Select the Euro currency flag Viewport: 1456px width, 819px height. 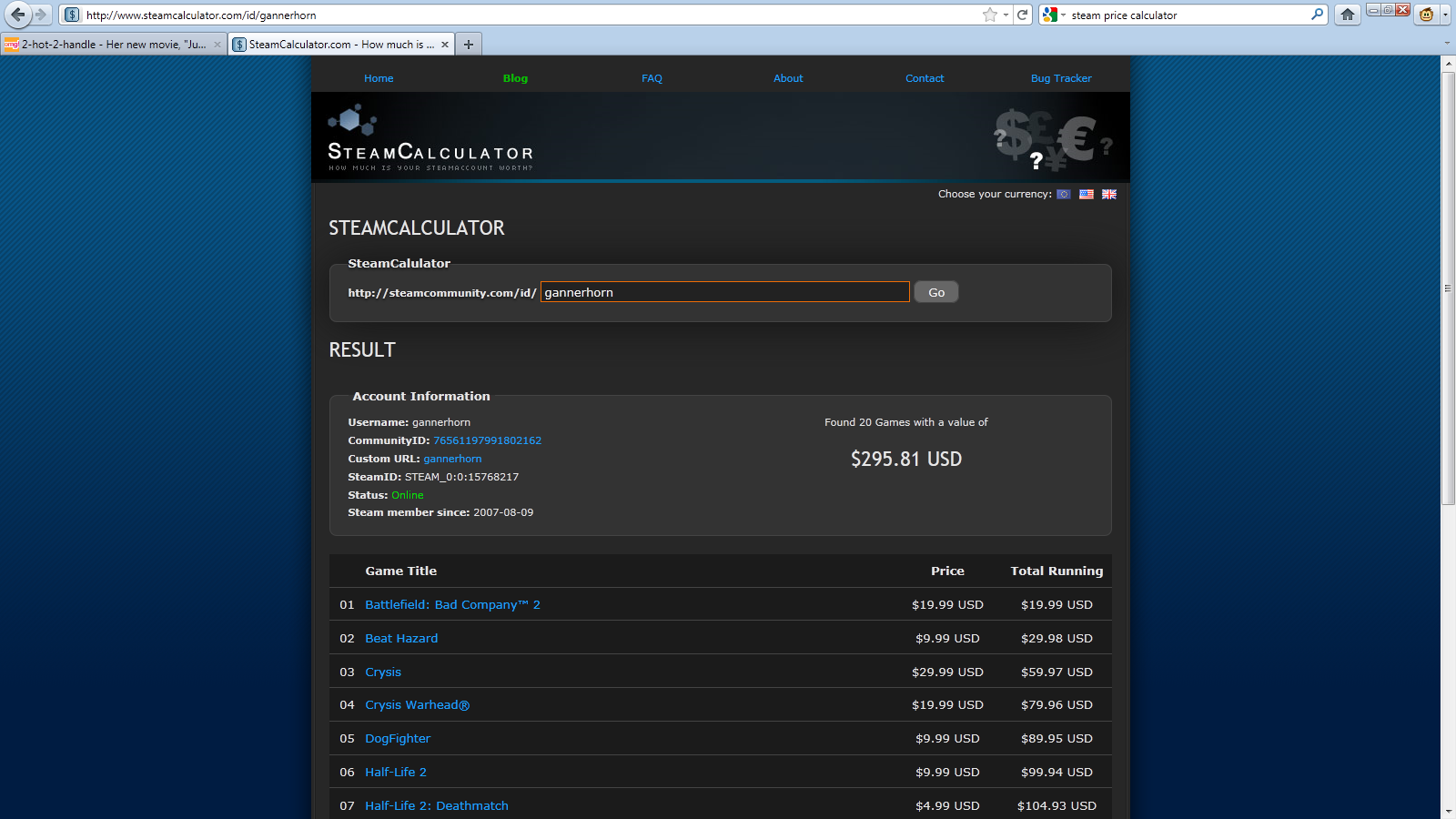pos(1063,194)
